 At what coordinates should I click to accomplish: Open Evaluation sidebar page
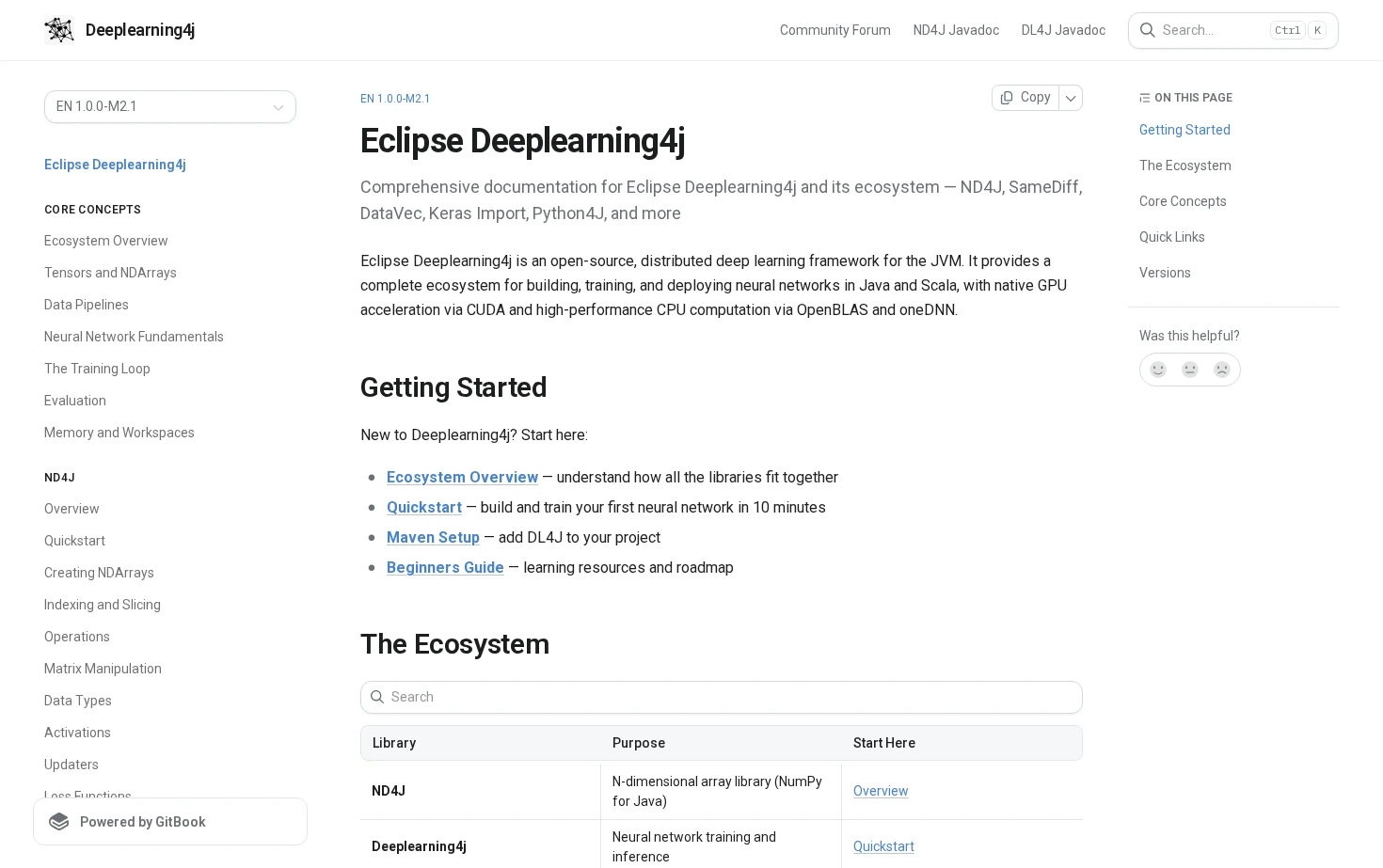[x=74, y=401]
